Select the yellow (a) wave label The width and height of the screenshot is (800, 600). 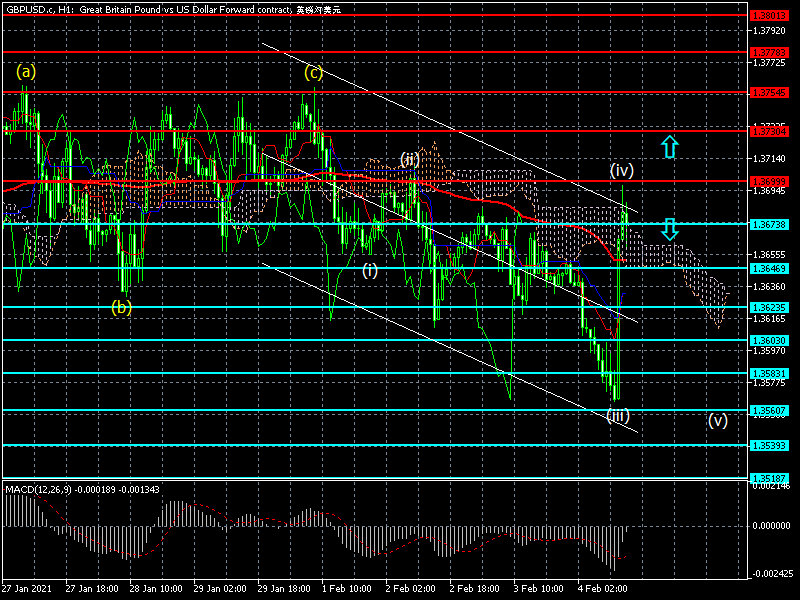(26, 71)
